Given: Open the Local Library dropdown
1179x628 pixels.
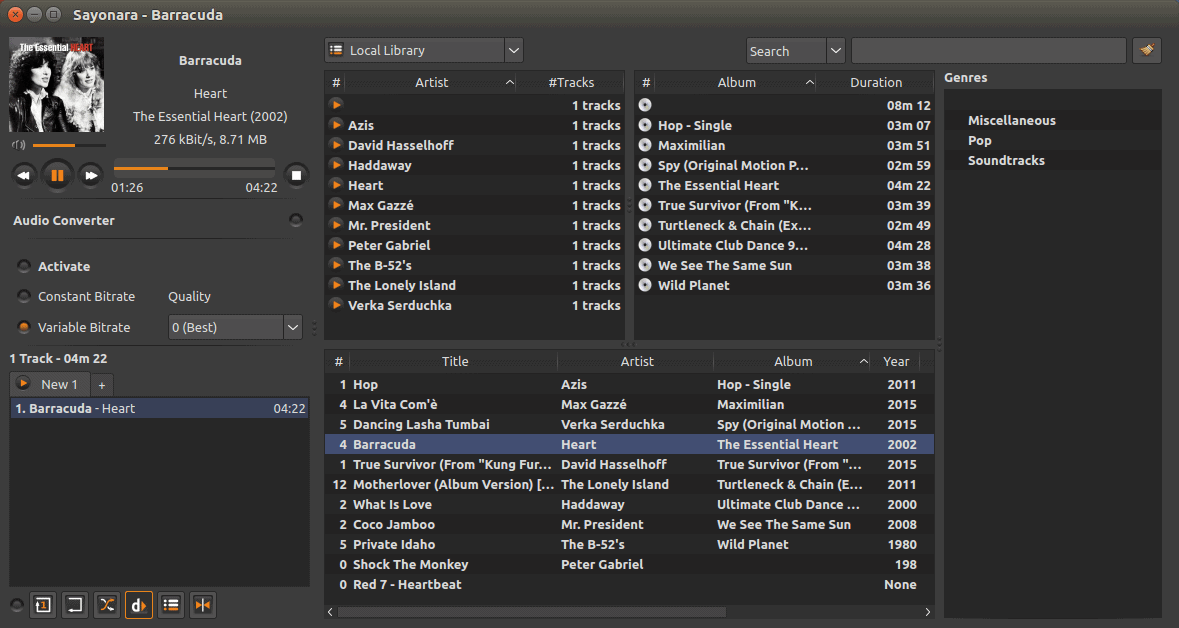Looking at the screenshot, I should coord(424,50).
